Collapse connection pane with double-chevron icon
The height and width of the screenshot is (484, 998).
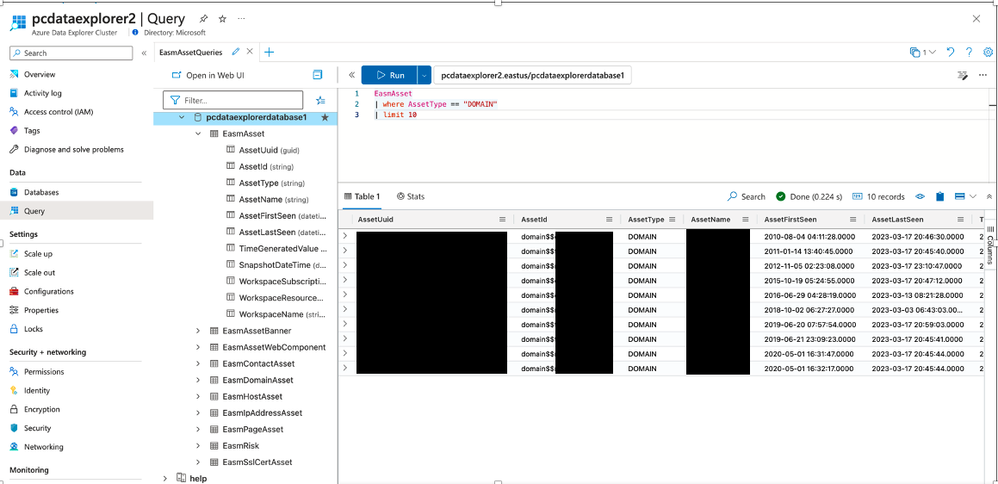(x=352, y=75)
